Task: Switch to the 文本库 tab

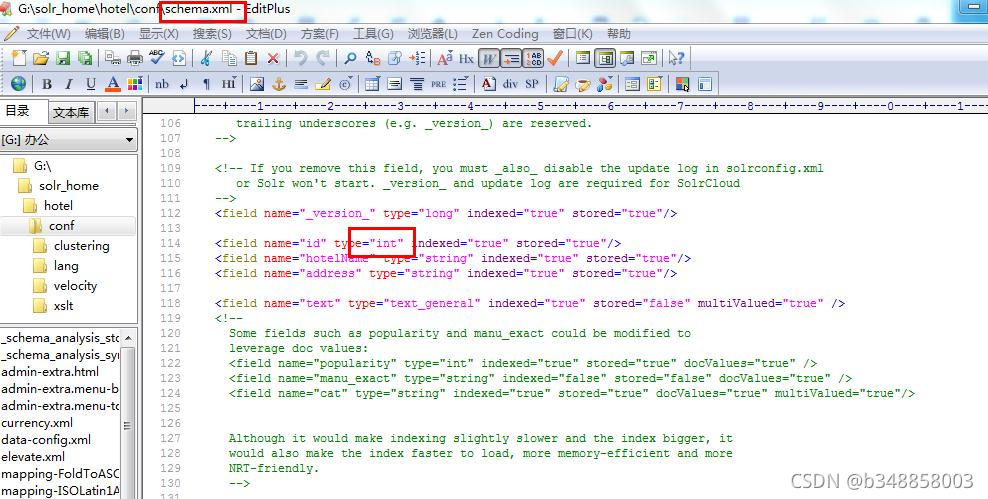Action: click(x=71, y=113)
